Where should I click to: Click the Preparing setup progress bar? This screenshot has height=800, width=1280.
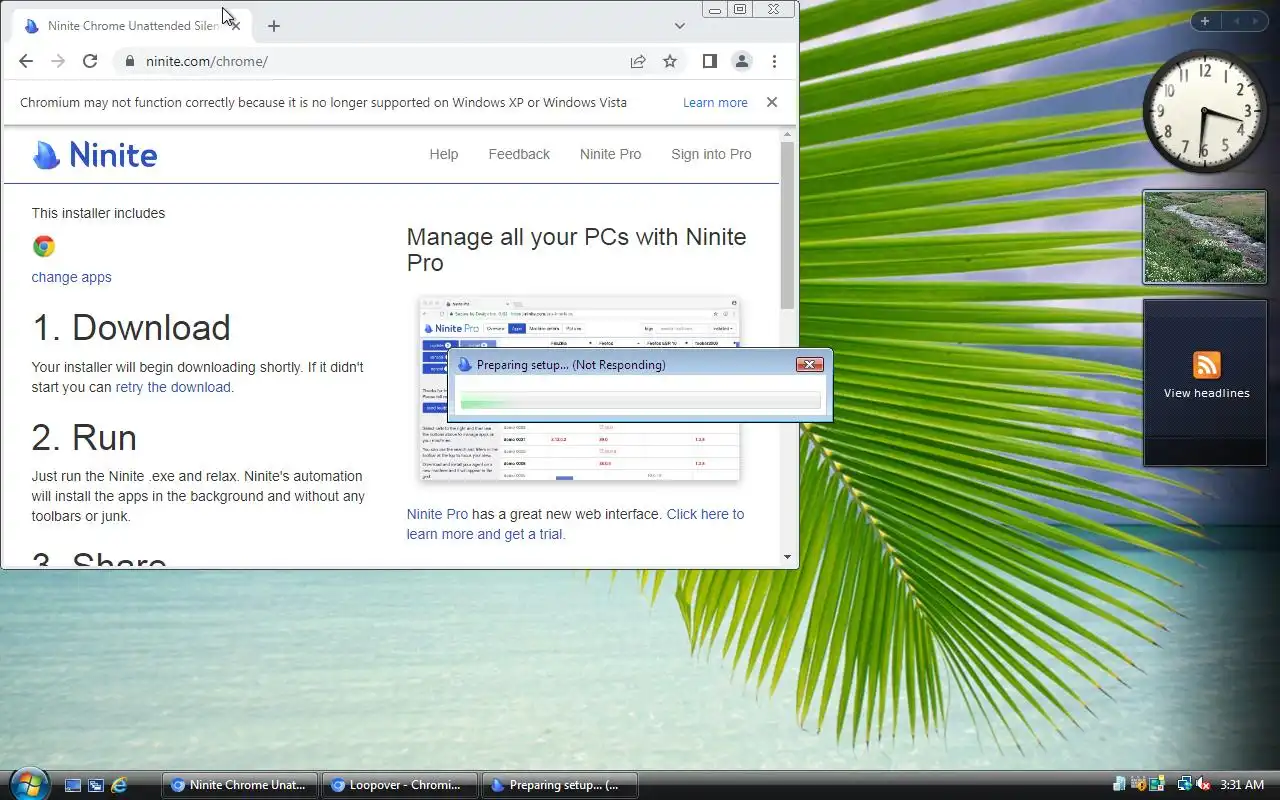[x=639, y=401]
